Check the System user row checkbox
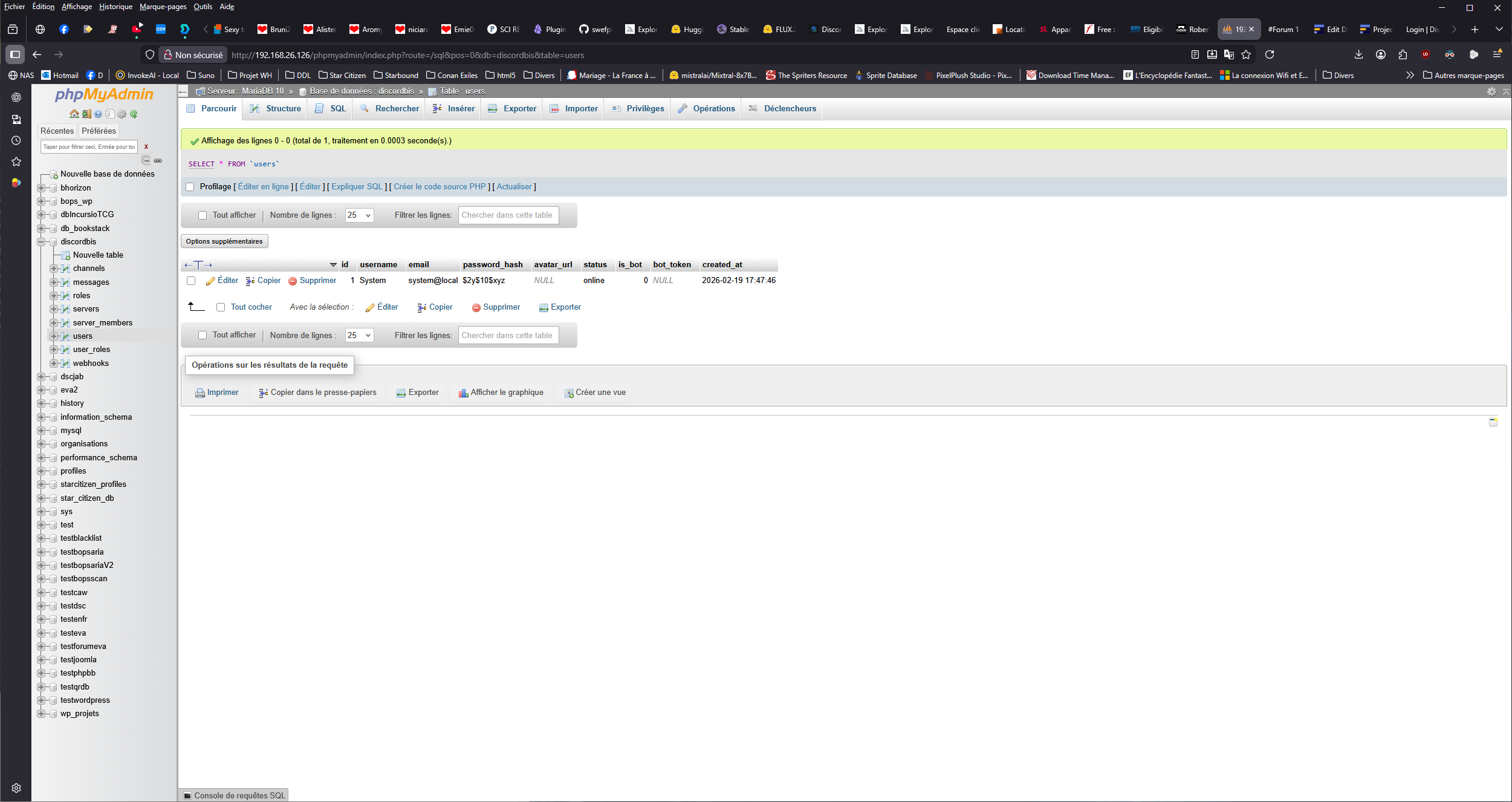This screenshot has width=1512, height=802. (191, 281)
